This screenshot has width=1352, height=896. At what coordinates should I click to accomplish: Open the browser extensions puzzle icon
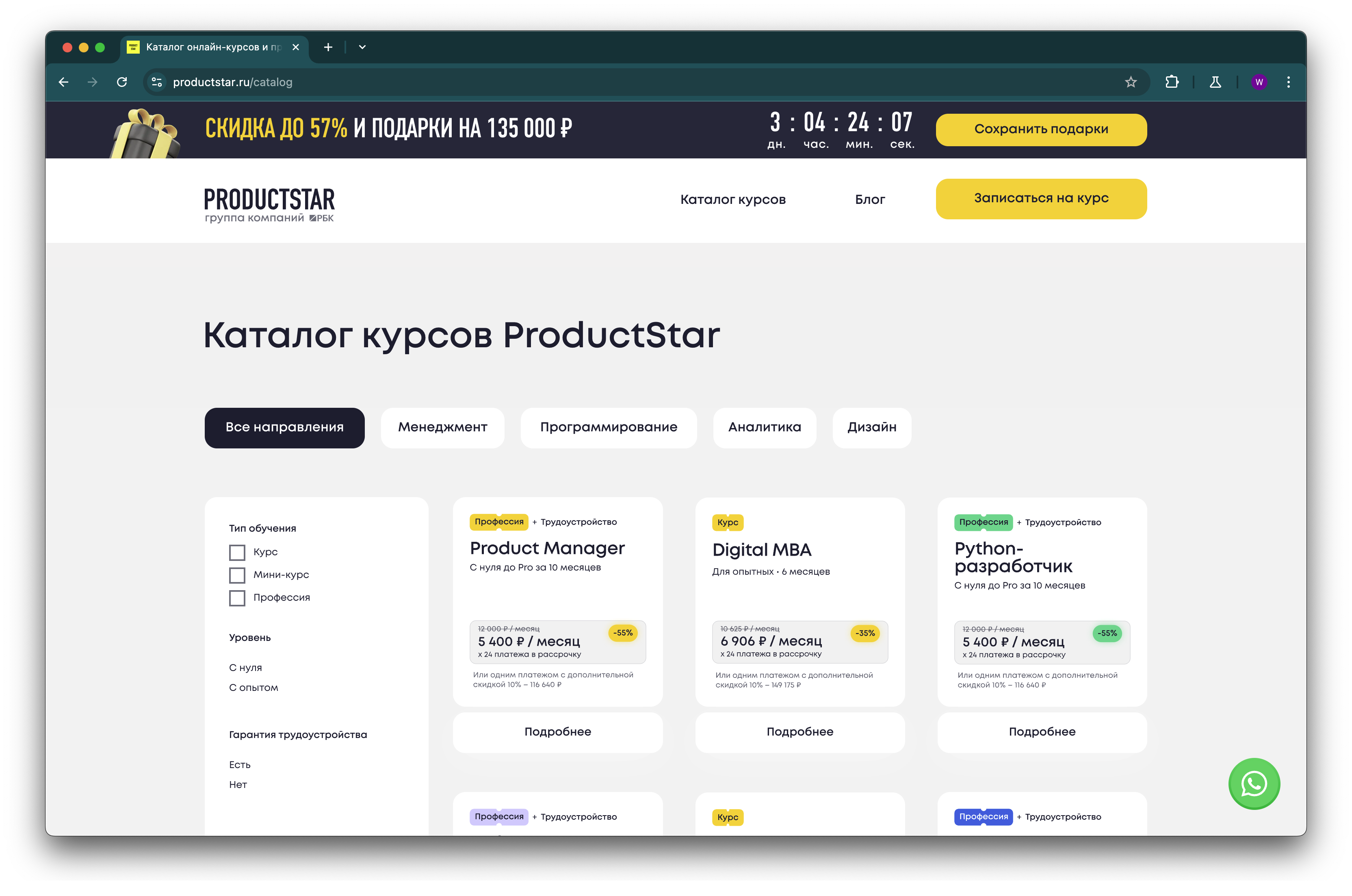tap(1172, 82)
